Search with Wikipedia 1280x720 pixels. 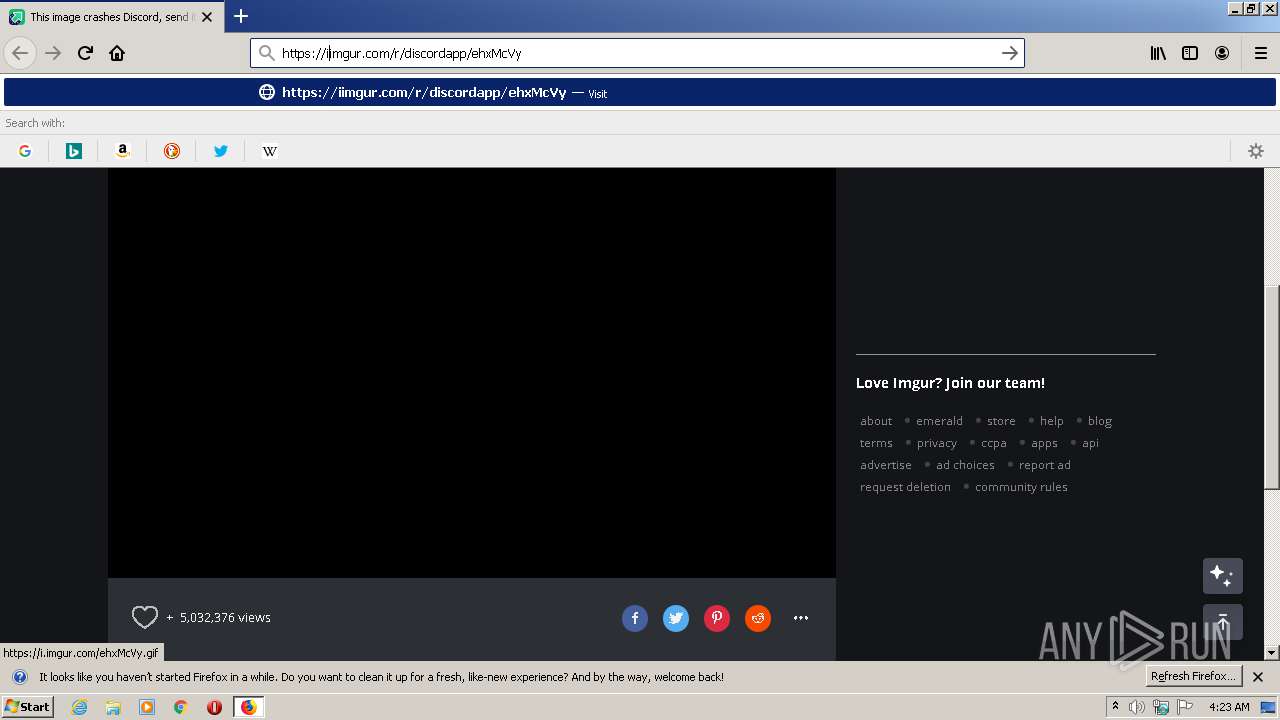coord(269,151)
